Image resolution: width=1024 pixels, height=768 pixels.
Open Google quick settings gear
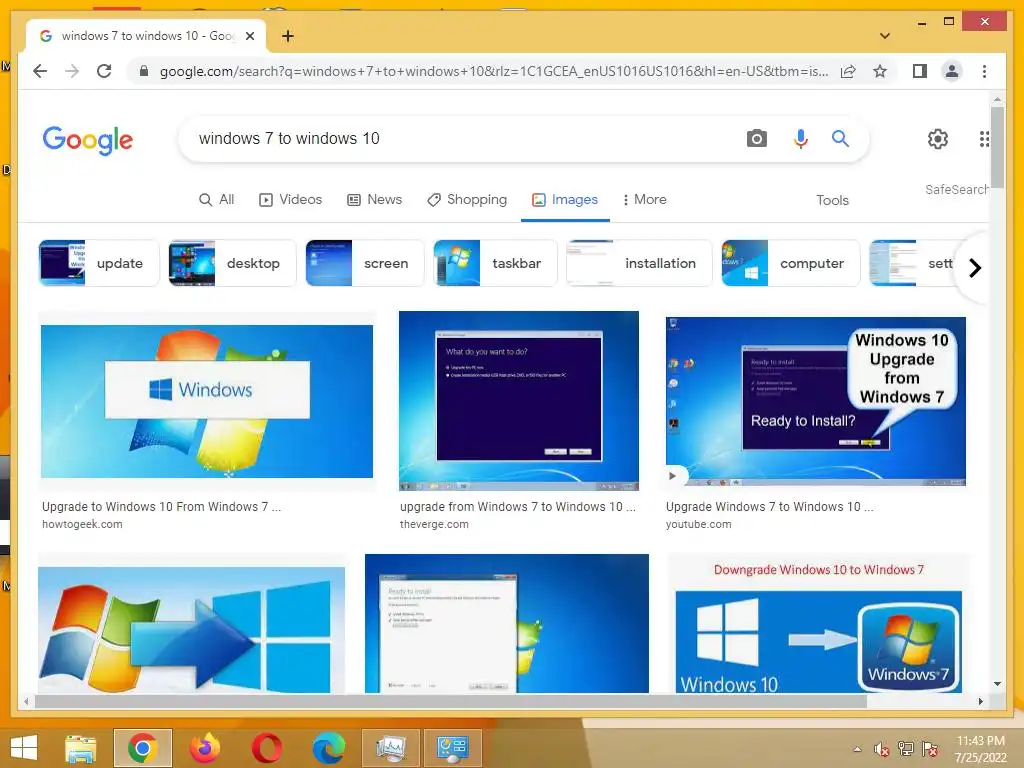tap(938, 138)
